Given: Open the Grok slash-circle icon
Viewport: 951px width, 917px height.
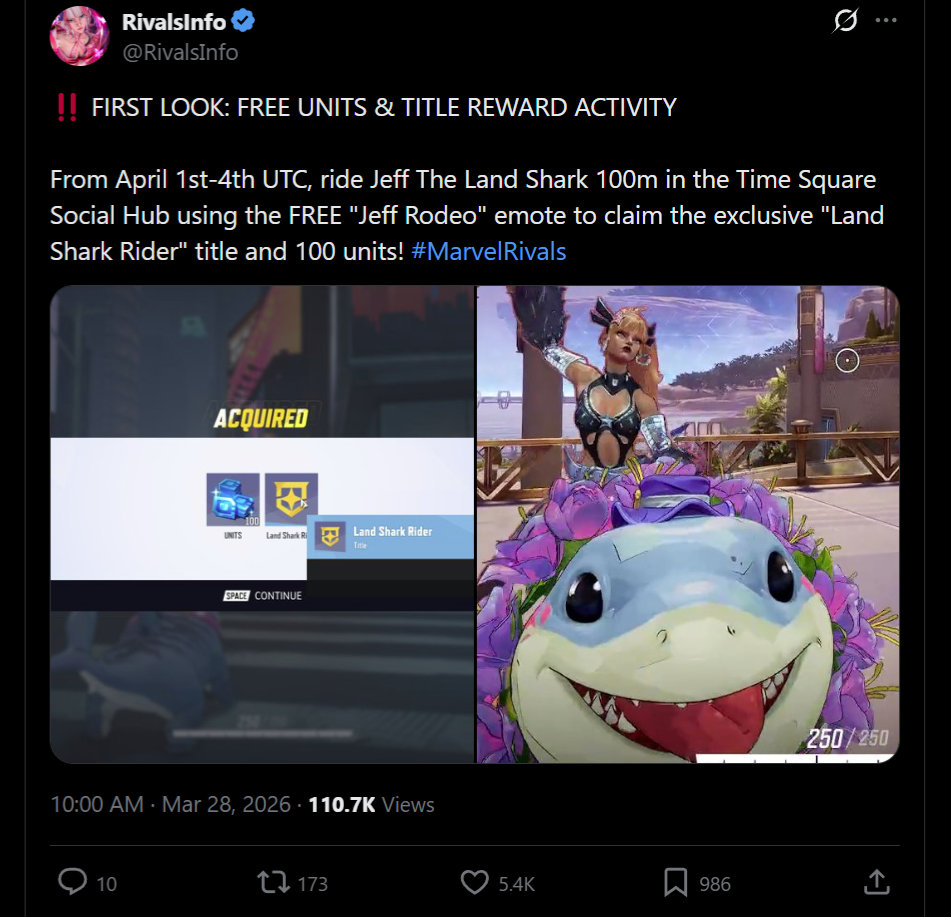Looking at the screenshot, I should (845, 21).
